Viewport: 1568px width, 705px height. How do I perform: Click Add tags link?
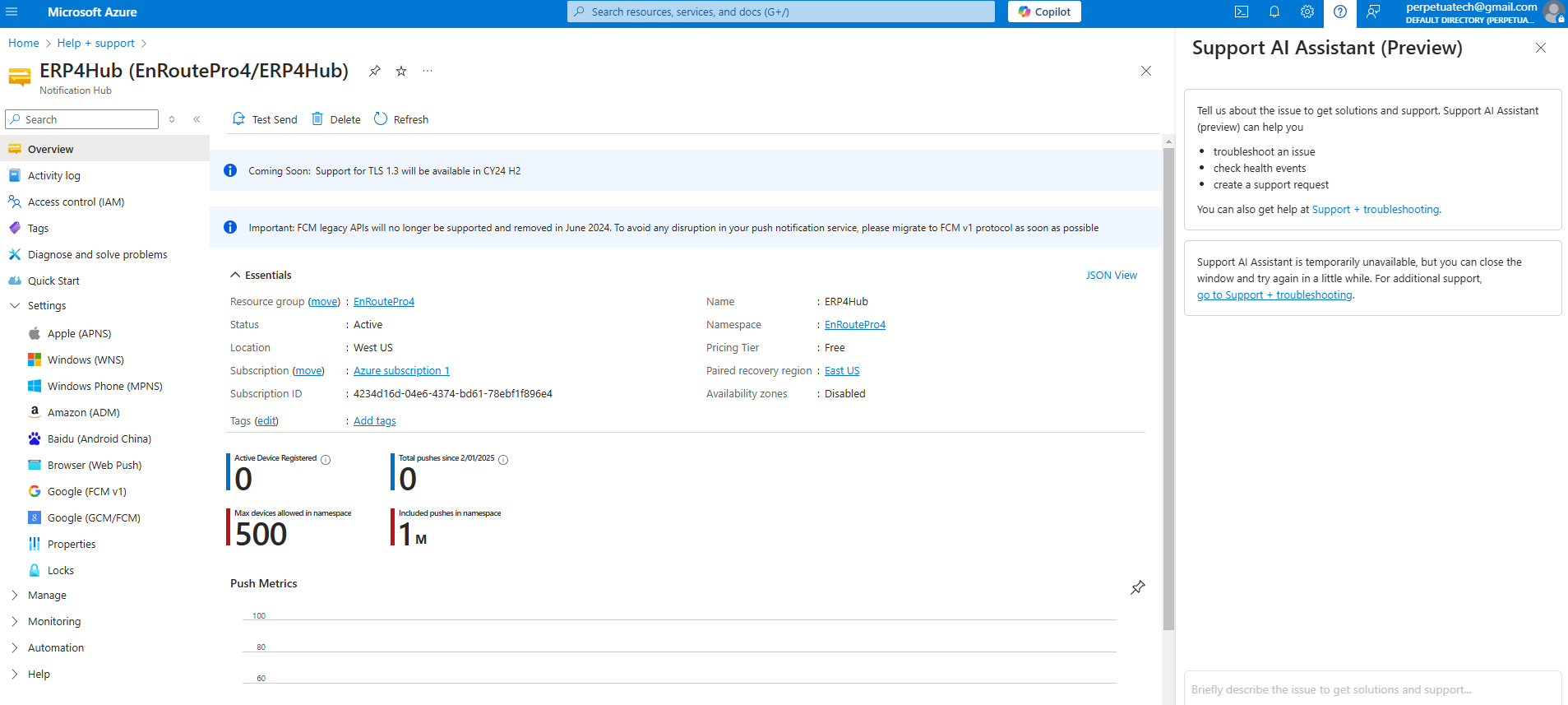[375, 420]
